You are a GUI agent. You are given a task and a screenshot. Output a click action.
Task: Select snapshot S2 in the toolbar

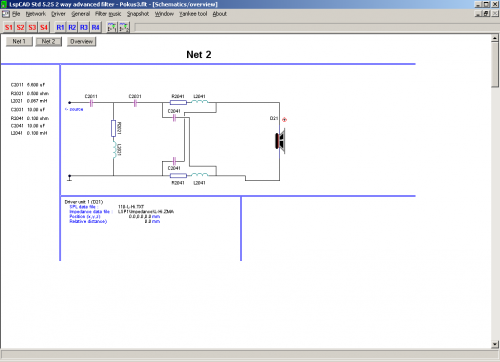[20, 27]
